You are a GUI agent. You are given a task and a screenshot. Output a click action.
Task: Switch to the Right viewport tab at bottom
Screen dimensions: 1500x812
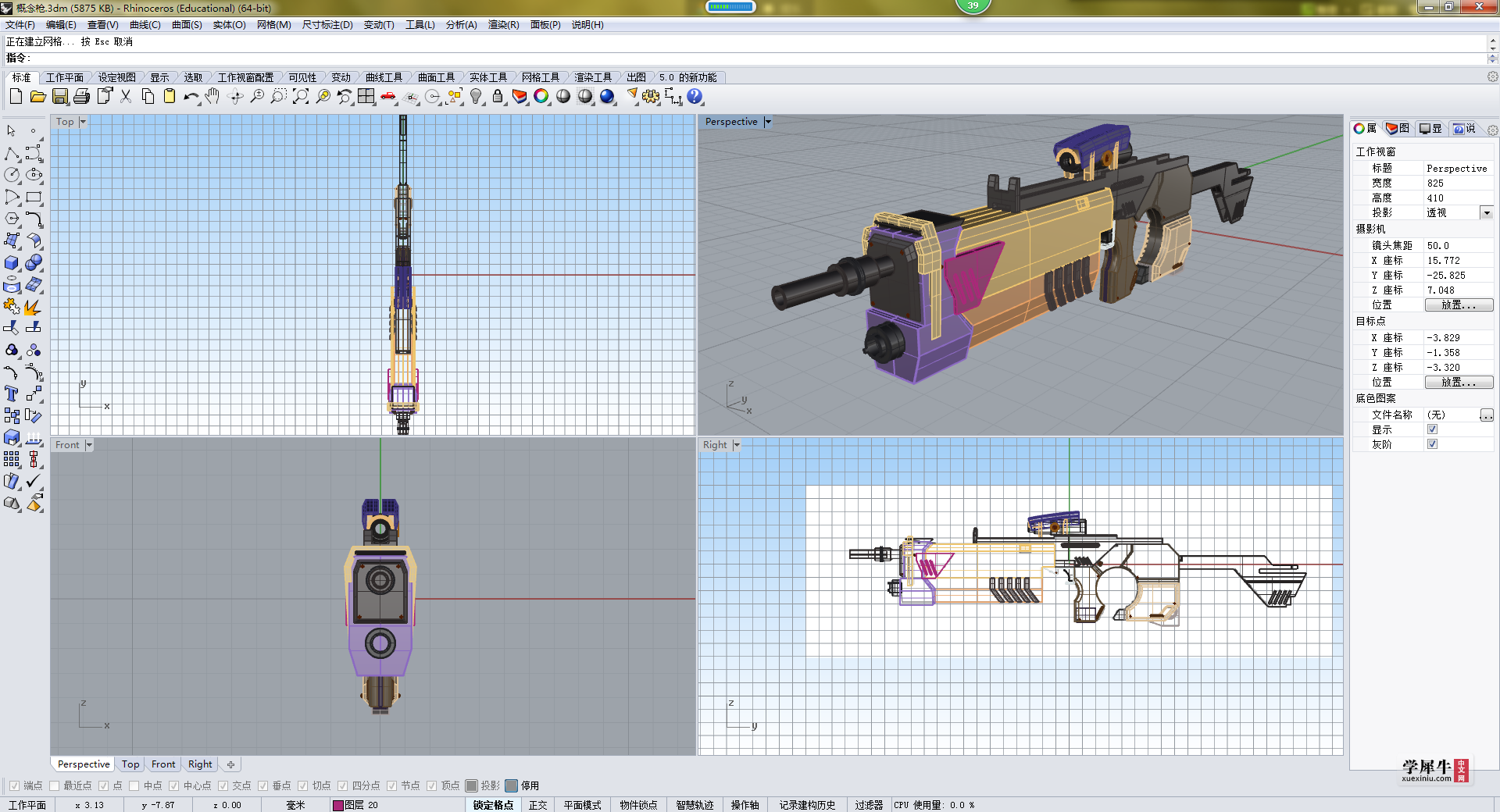(200, 764)
